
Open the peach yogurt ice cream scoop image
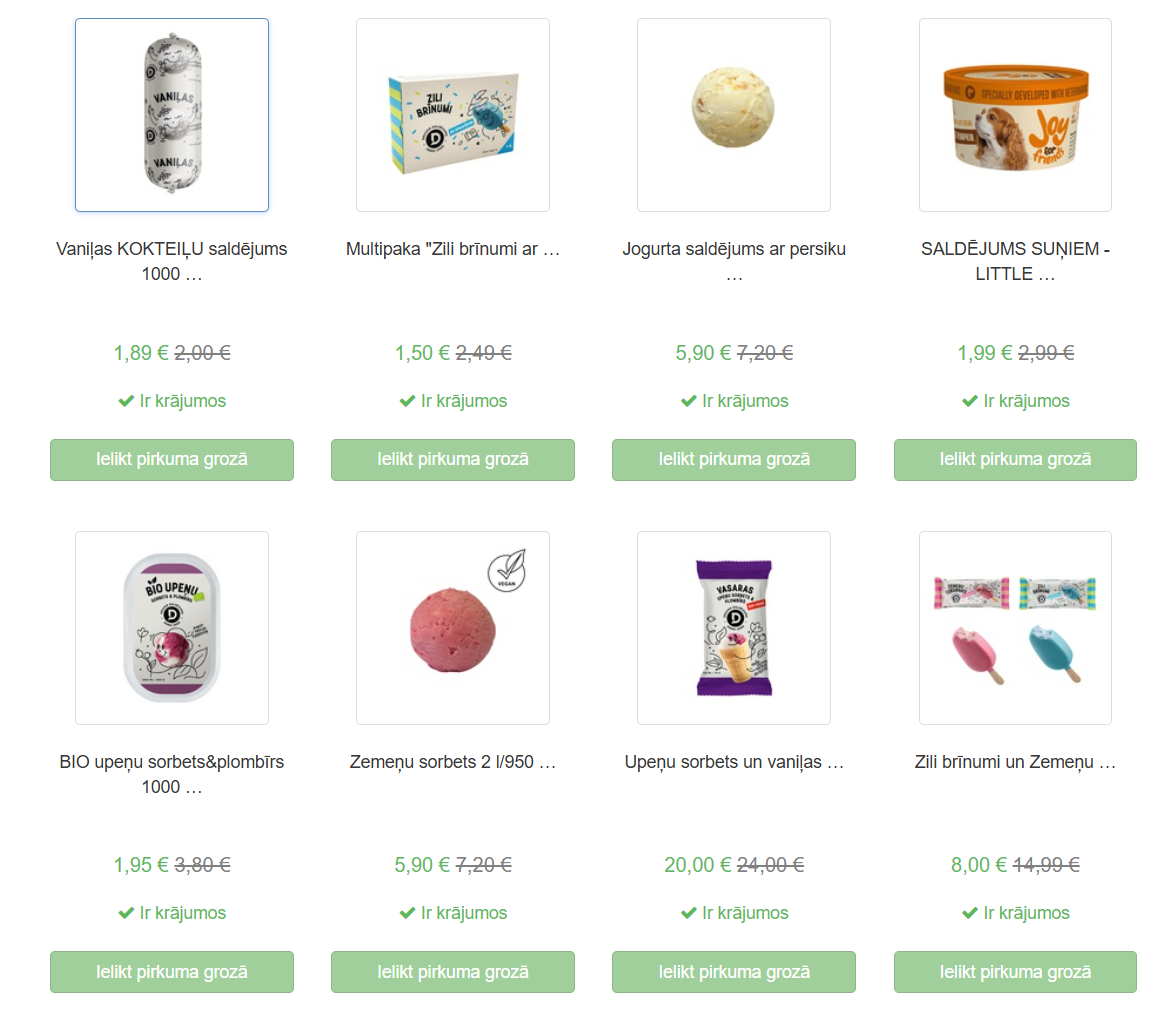pyautogui.click(x=734, y=115)
